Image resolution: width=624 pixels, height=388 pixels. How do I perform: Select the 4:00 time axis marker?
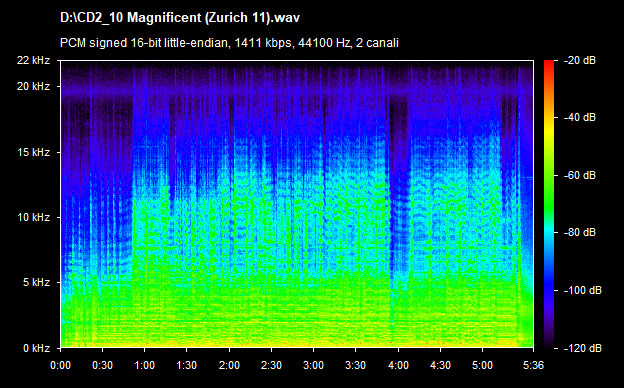point(398,365)
